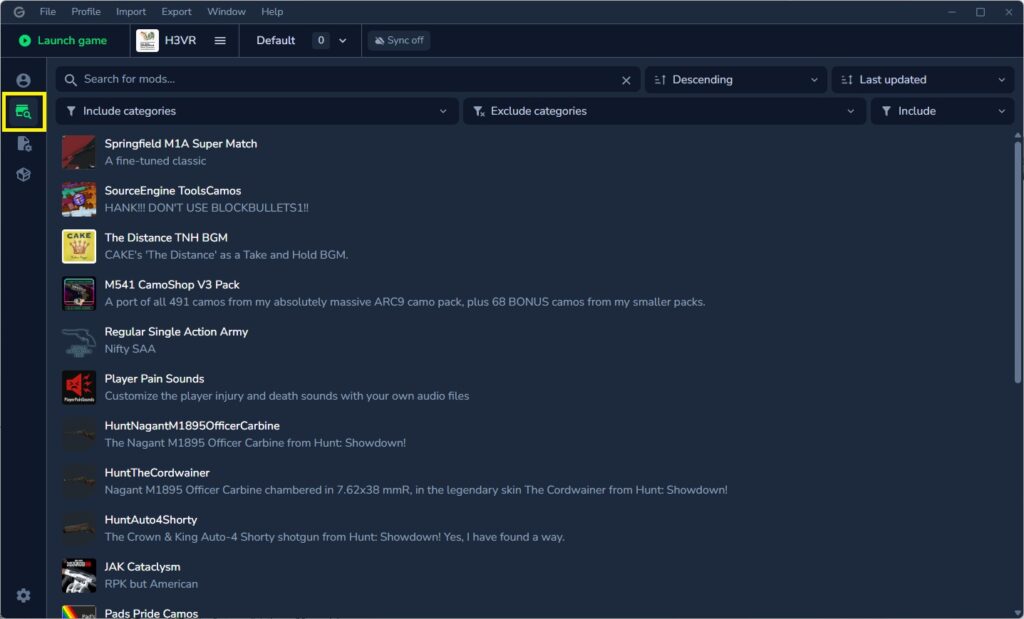The width and height of the screenshot is (1024, 619).
Task: Open the Last updated sort dropdown
Action: pos(921,79)
